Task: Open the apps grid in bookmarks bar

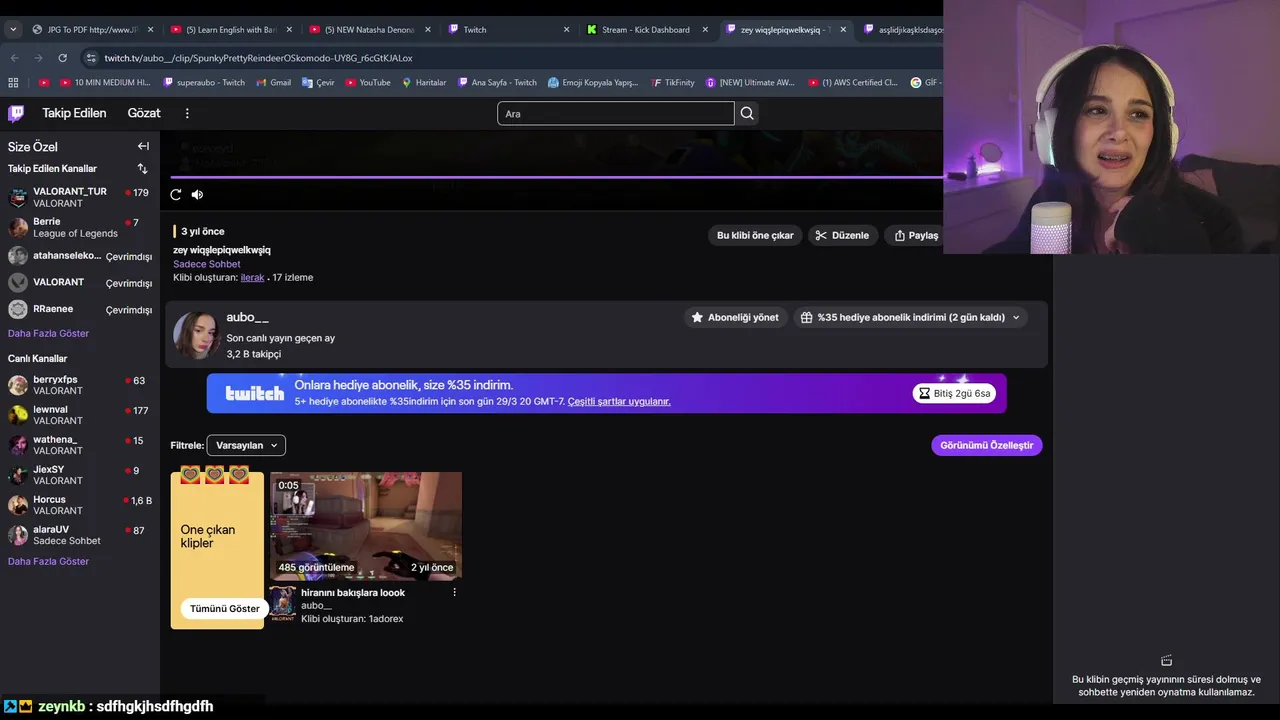Action: [13, 82]
